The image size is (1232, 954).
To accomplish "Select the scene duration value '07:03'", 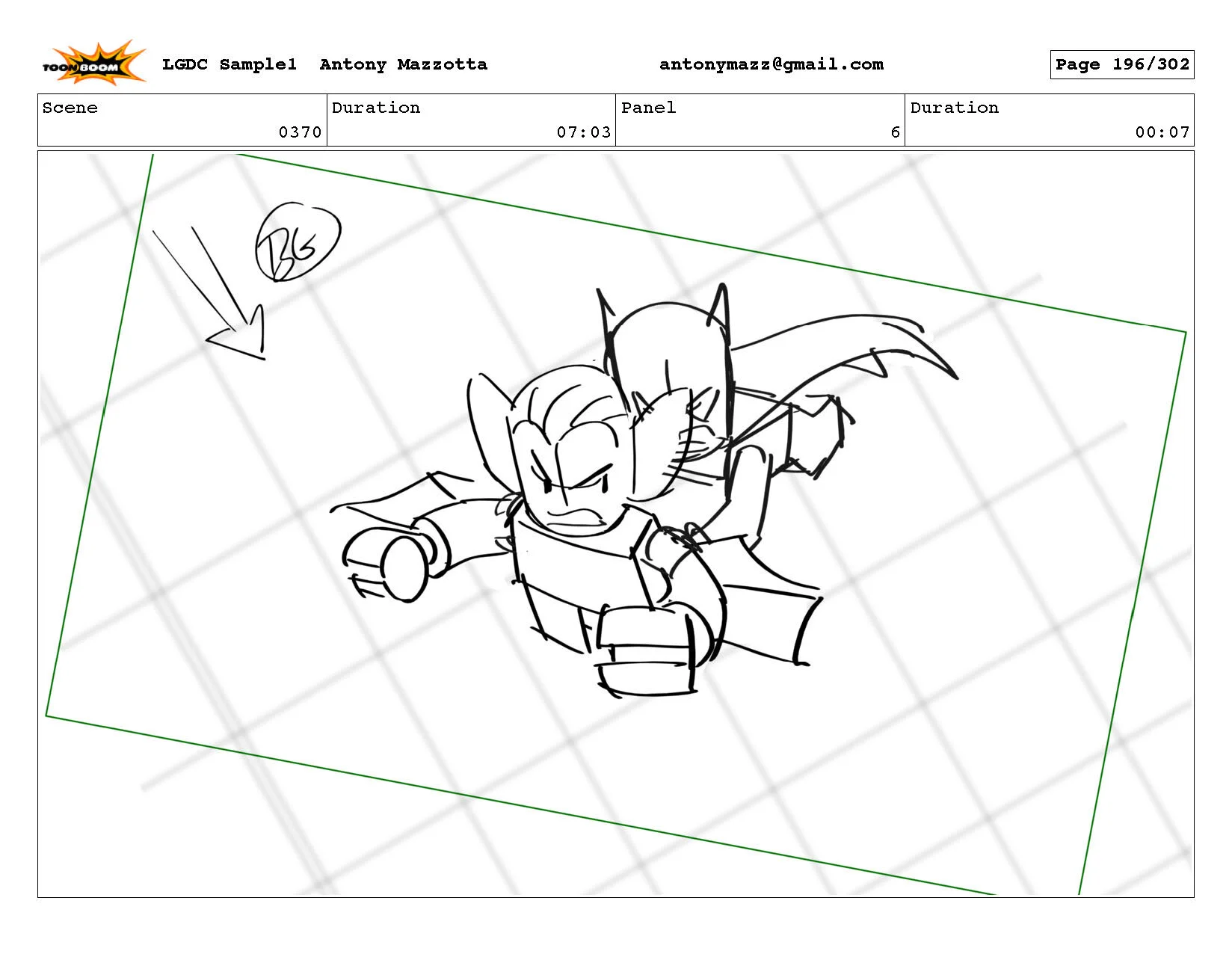I will pos(584,132).
